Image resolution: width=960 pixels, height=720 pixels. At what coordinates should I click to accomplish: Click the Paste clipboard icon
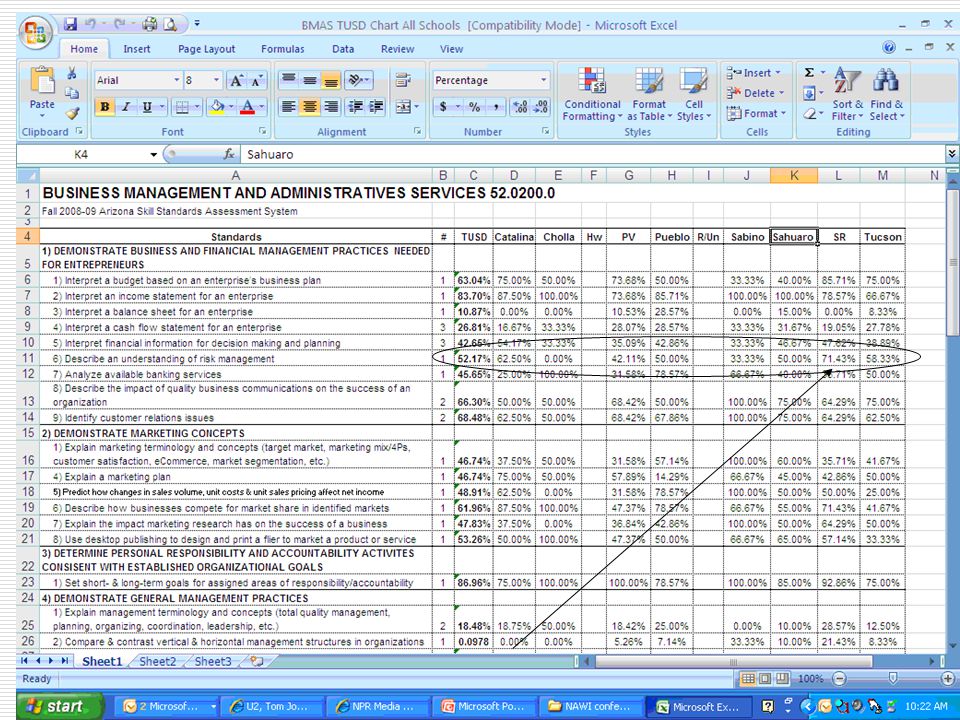tap(42, 81)
